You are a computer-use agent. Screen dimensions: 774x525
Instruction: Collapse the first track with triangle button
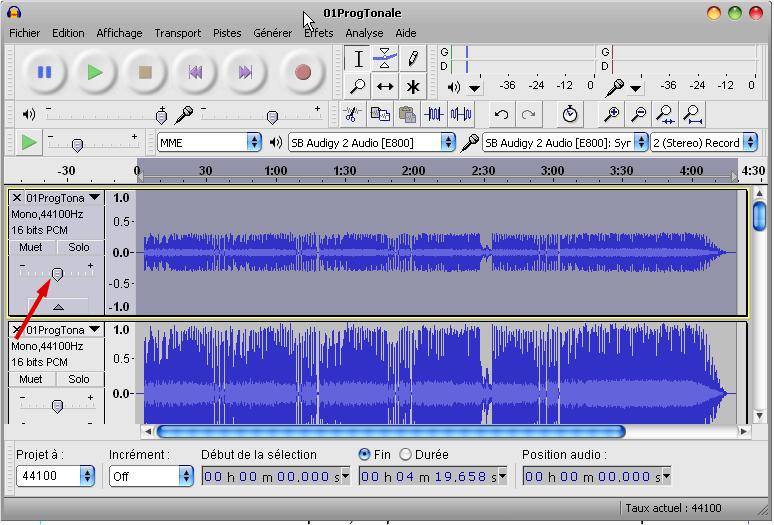tap(58, 306)
